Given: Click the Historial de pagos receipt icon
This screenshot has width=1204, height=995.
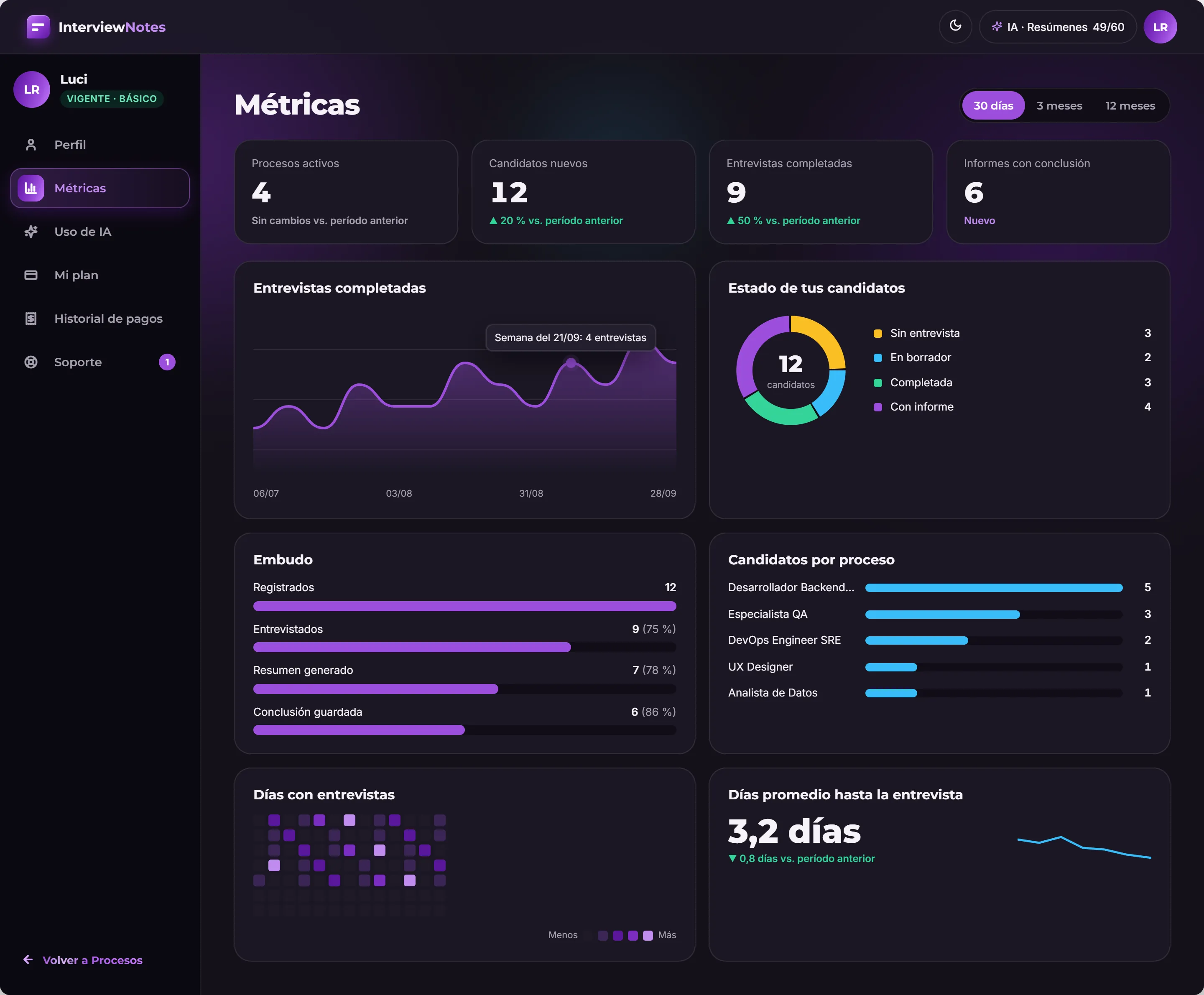Looking at the screenshot, I should click(x=31, y=319).
